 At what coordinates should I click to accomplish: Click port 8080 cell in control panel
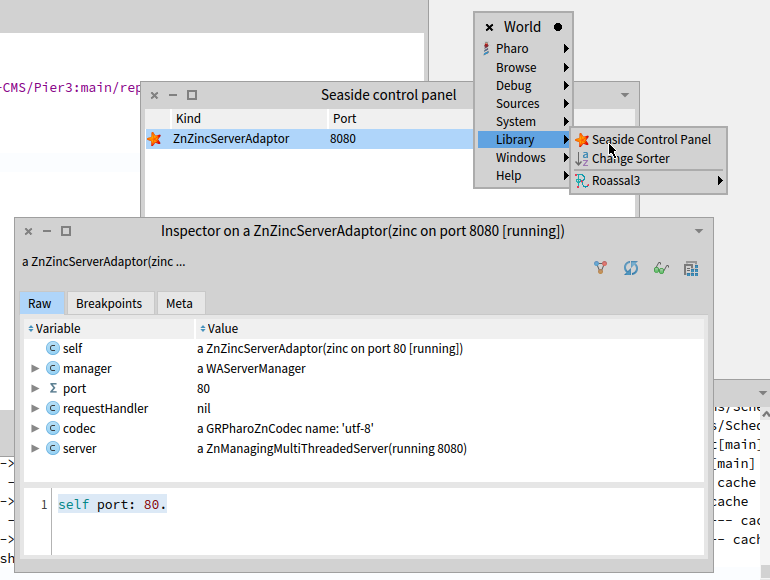click(x=343, y=139)
